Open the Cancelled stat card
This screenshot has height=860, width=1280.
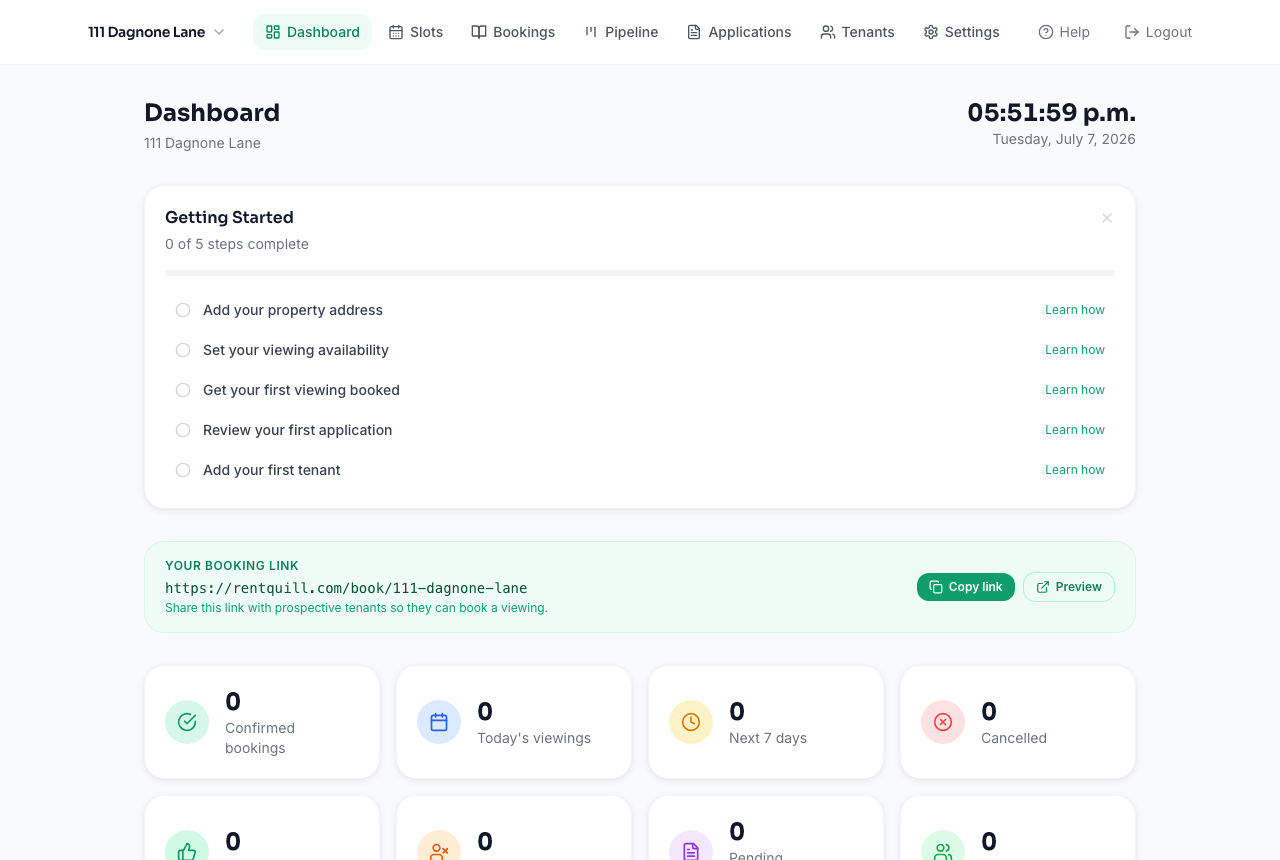[1018, 722]
